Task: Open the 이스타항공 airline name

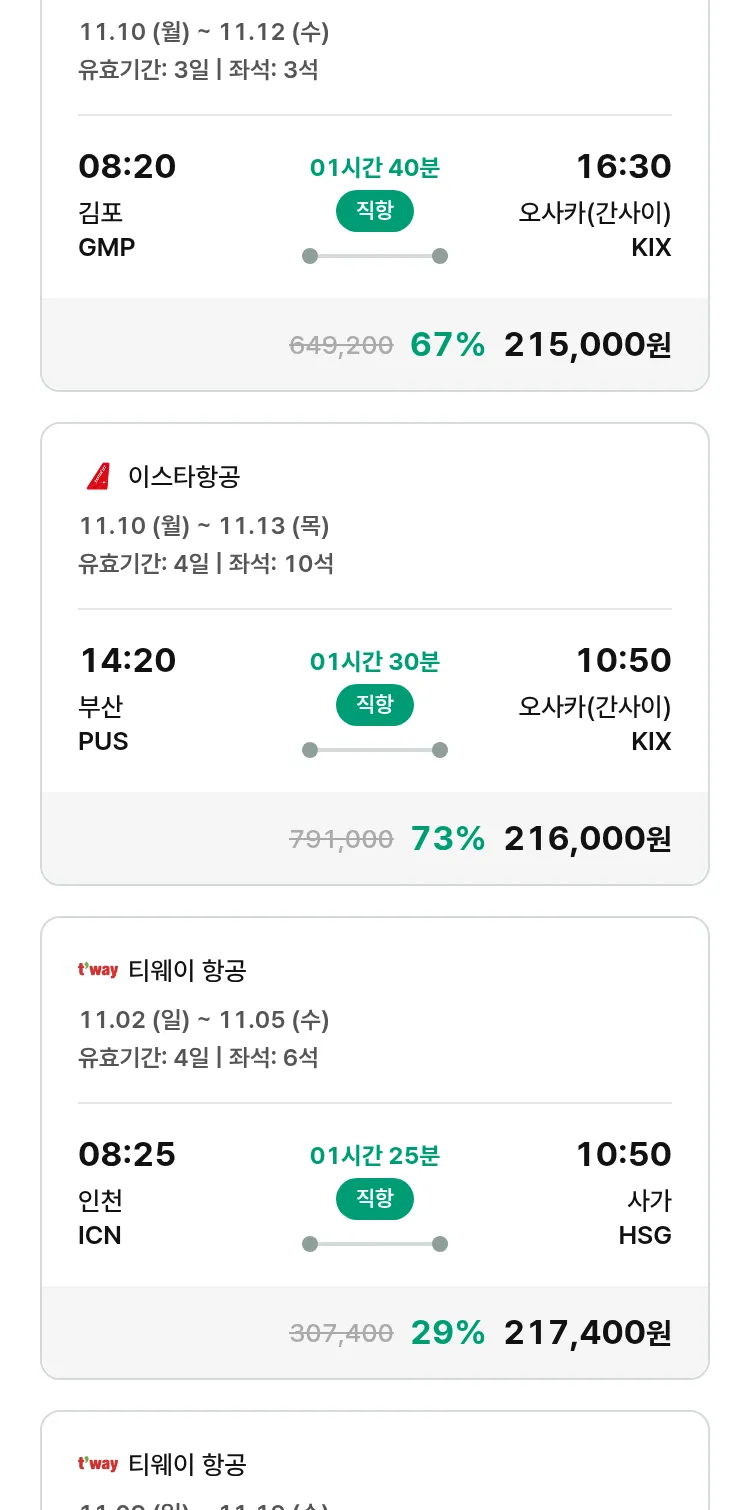Action: 184,477
